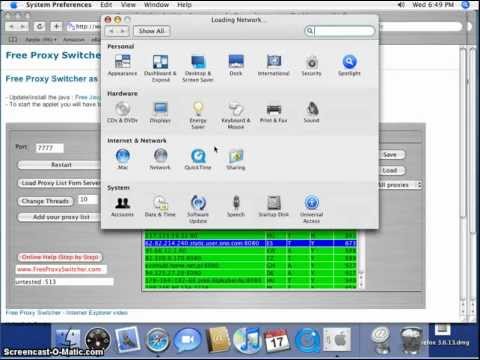Click the Port field showing 7777
Viewport: 480px width, 360px height.
[50, 148]
